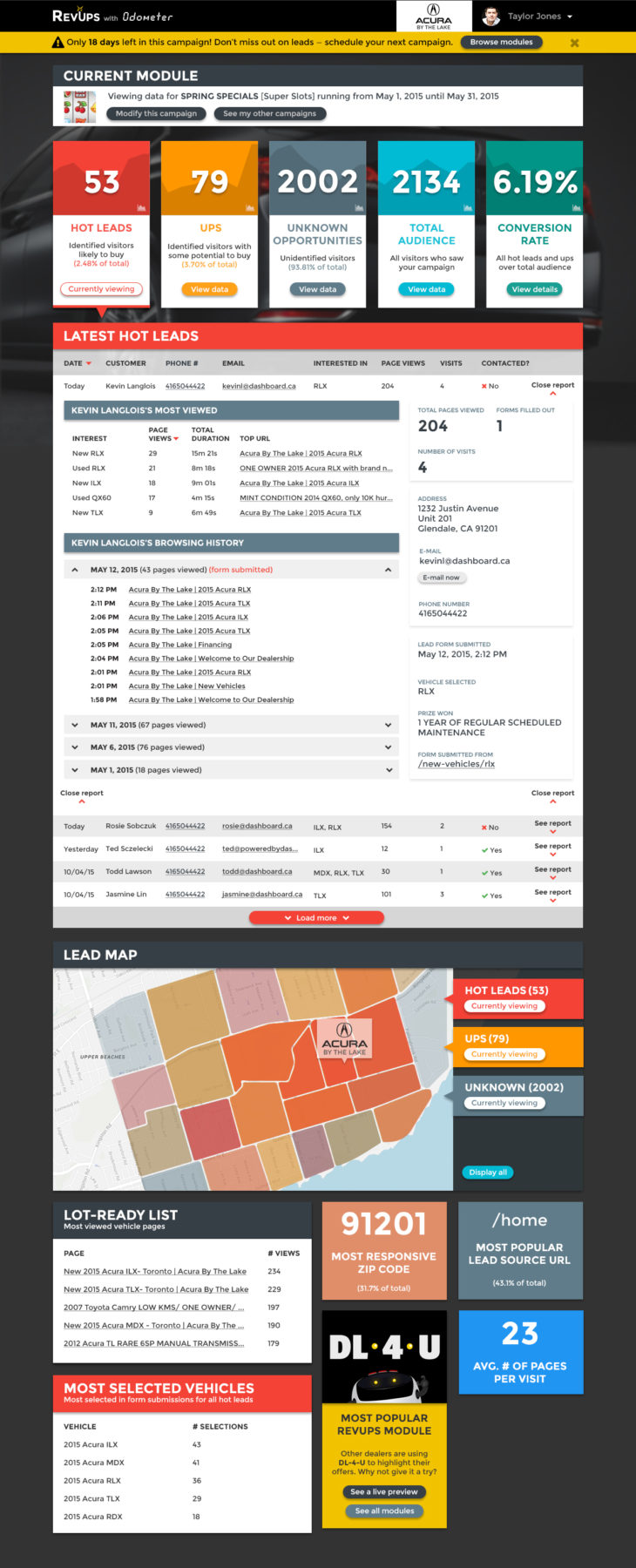This screenshot has height=1568, width=636.
Task: Toggle contacted status for Rosie Sobczuk
Action: click(491, 827)
